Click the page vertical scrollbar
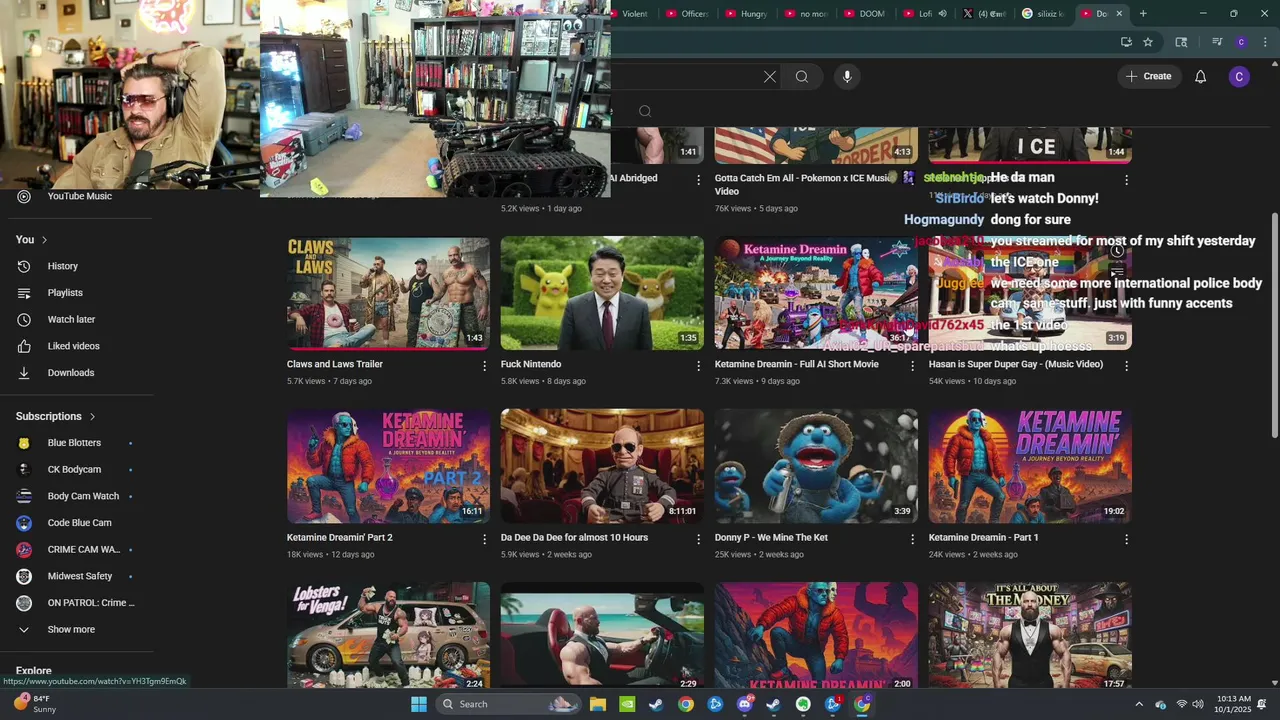1280x720 pixels. [x=1274, y=325]
